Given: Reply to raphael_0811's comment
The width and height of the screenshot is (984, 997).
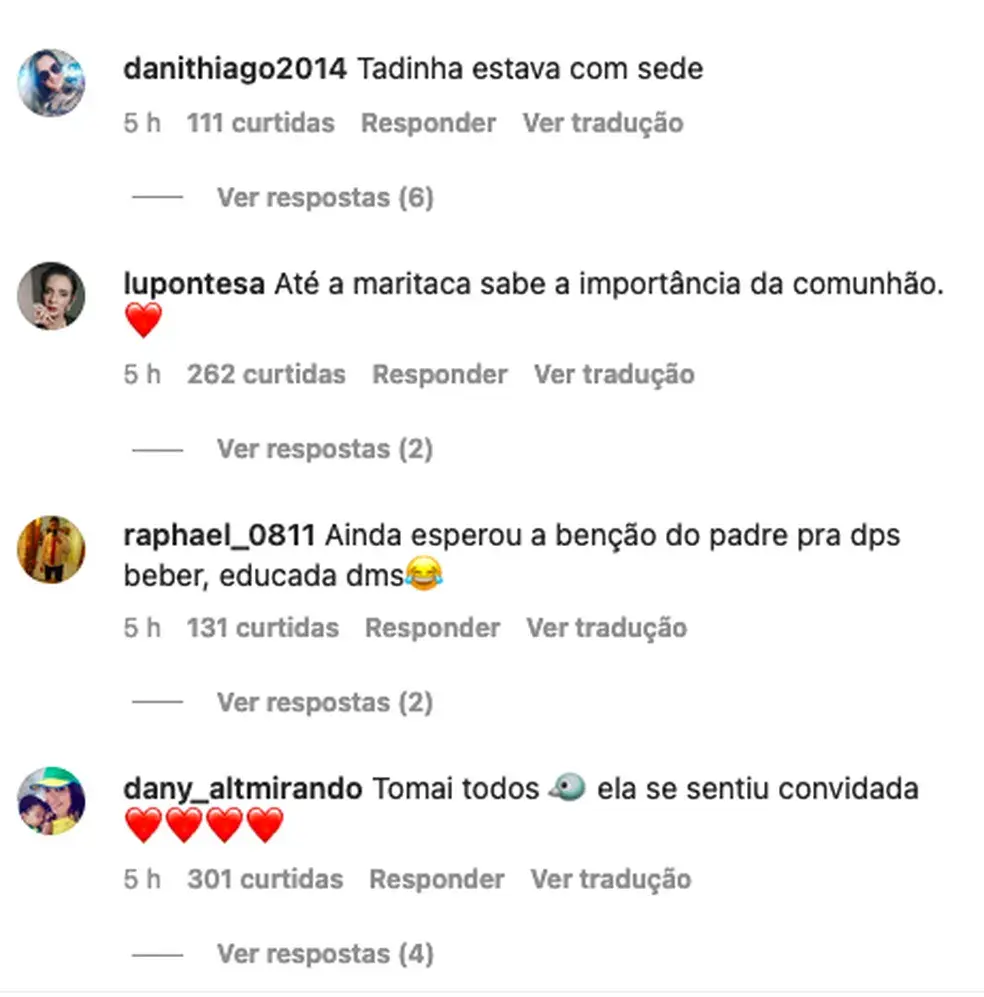Looking at the screenshot, I should coord(432,628).
